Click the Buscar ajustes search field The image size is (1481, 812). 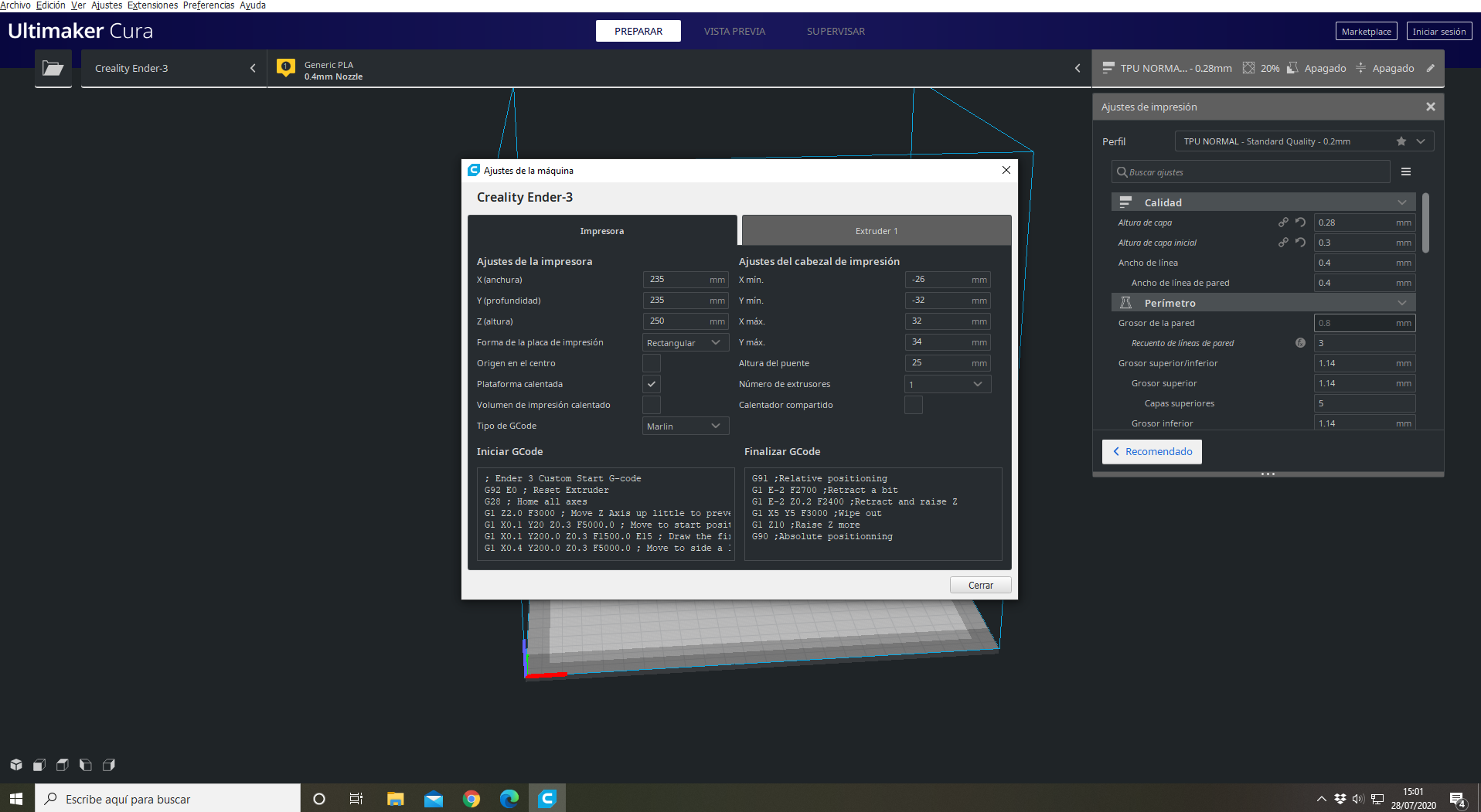(1251, 172)
